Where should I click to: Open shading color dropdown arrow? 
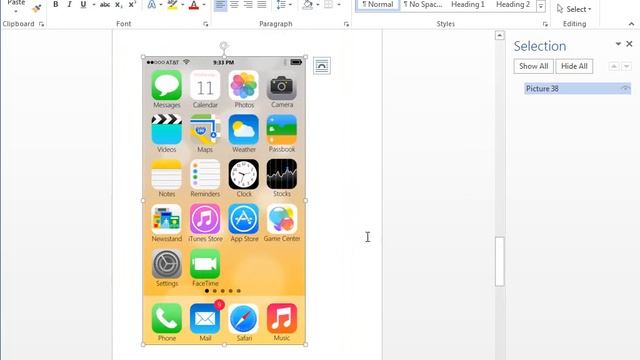click(318, 4)
